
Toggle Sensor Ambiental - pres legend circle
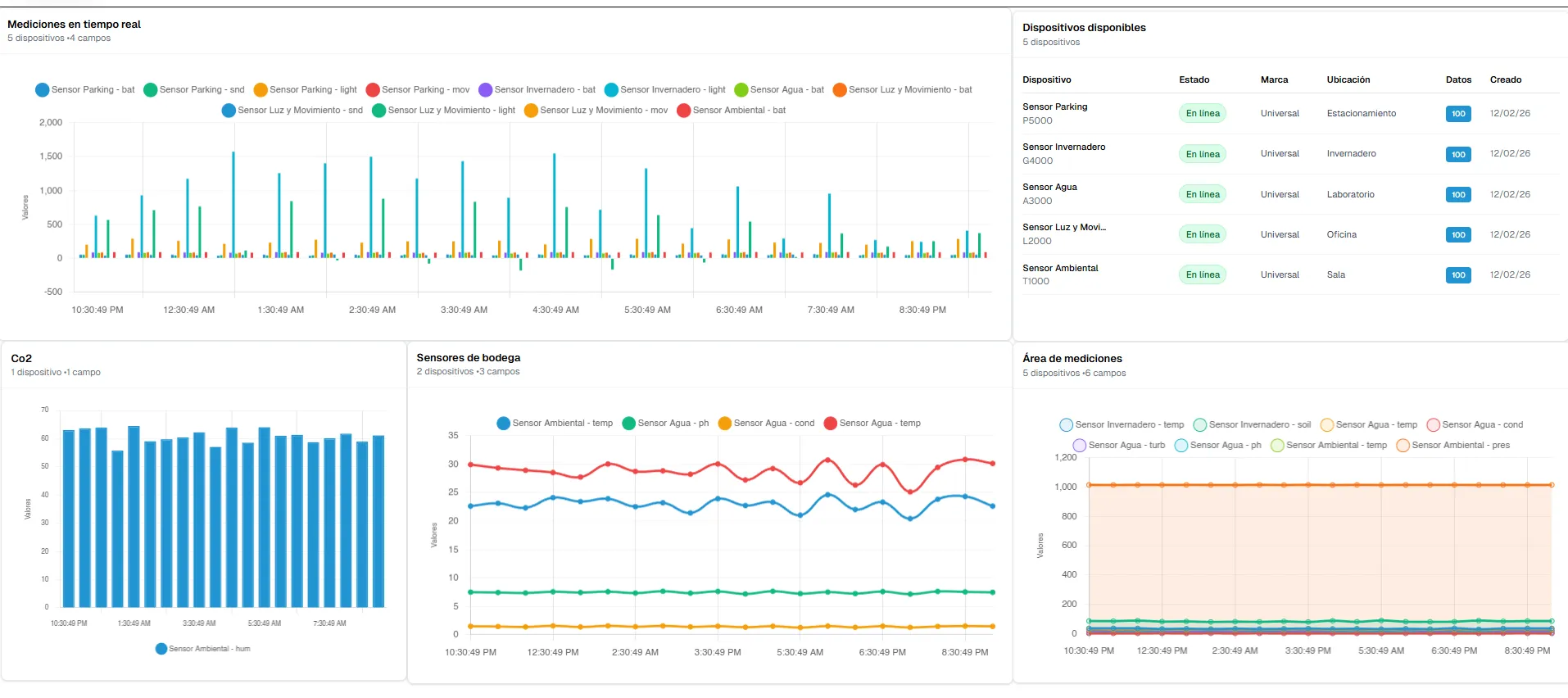click(x=1403, y=446)
